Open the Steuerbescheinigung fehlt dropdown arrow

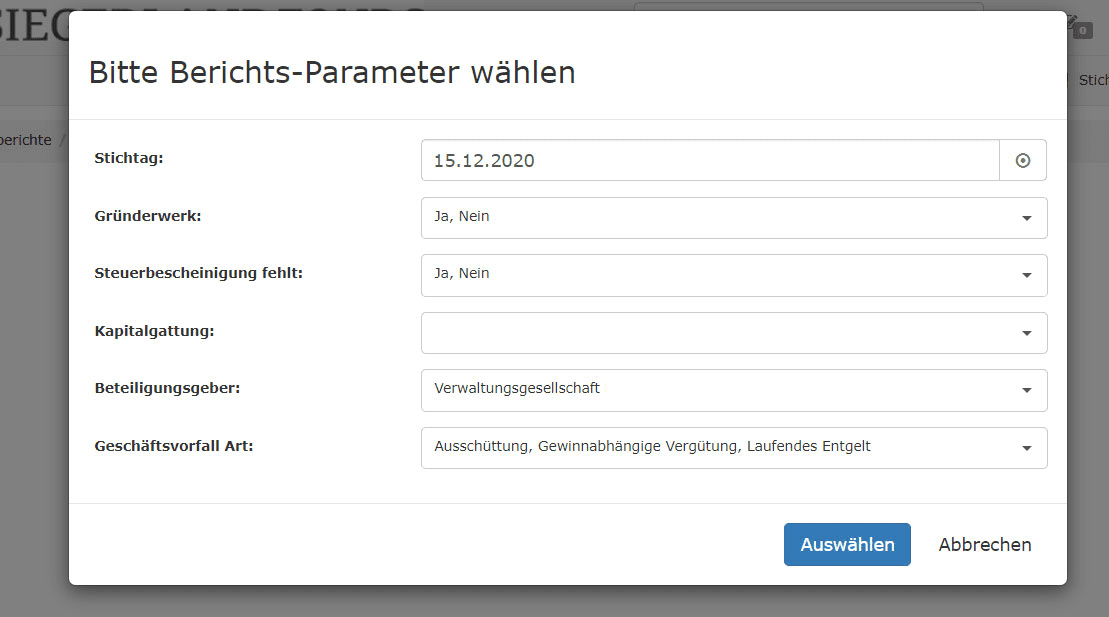tap(1026, 275)
